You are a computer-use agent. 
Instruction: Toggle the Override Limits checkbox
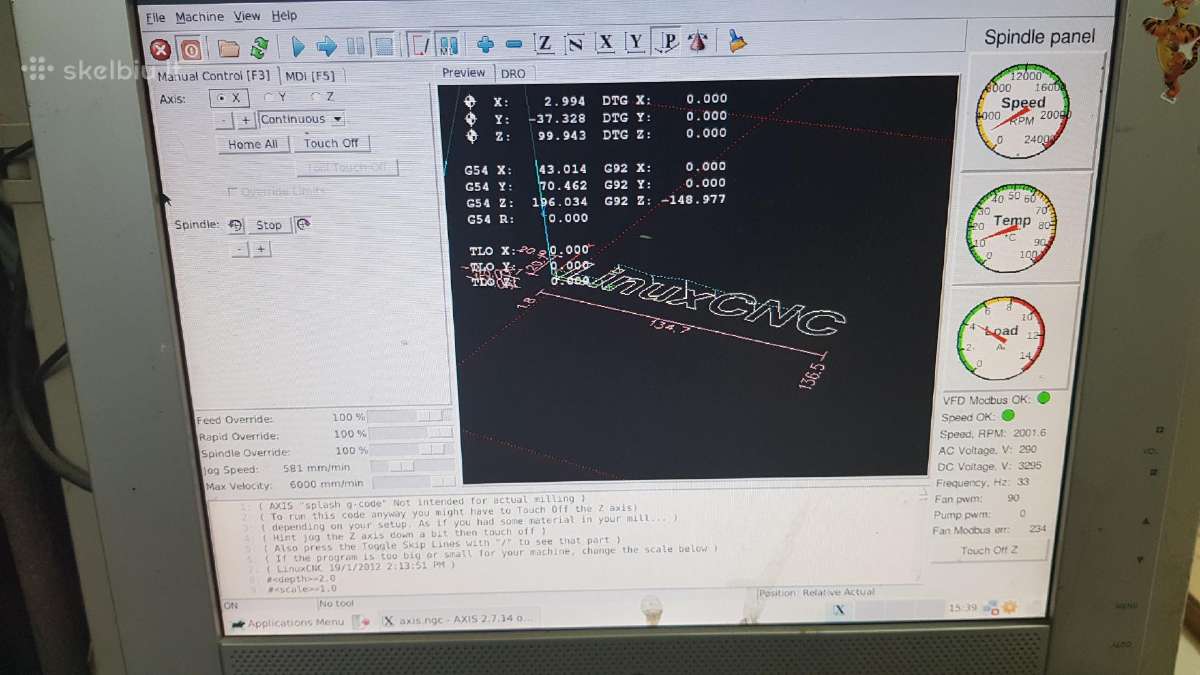pyautogui.click(x=276, y=191)
